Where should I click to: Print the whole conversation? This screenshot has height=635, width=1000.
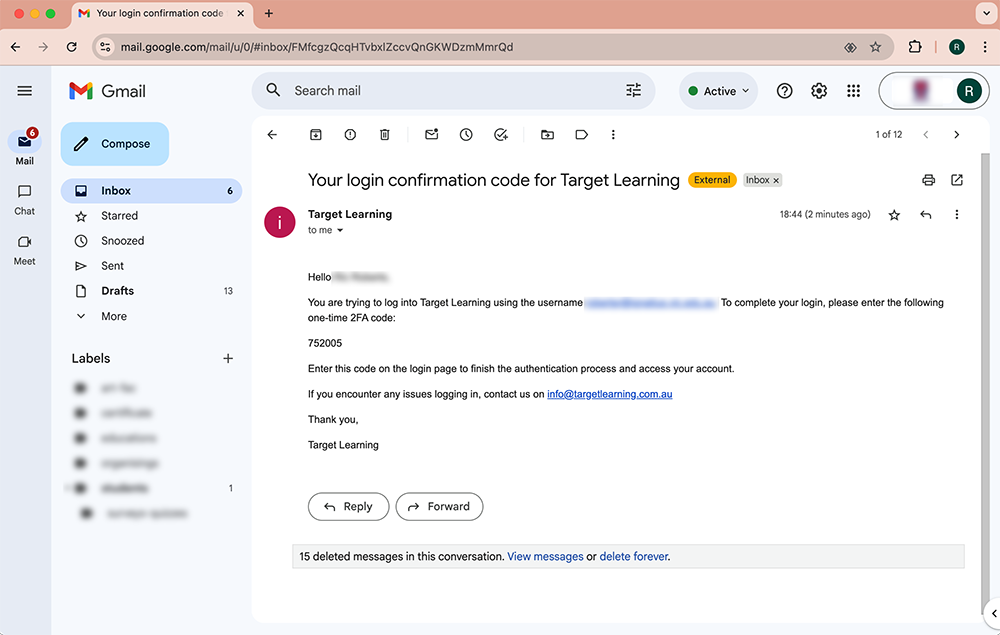(x=928, y=180)
